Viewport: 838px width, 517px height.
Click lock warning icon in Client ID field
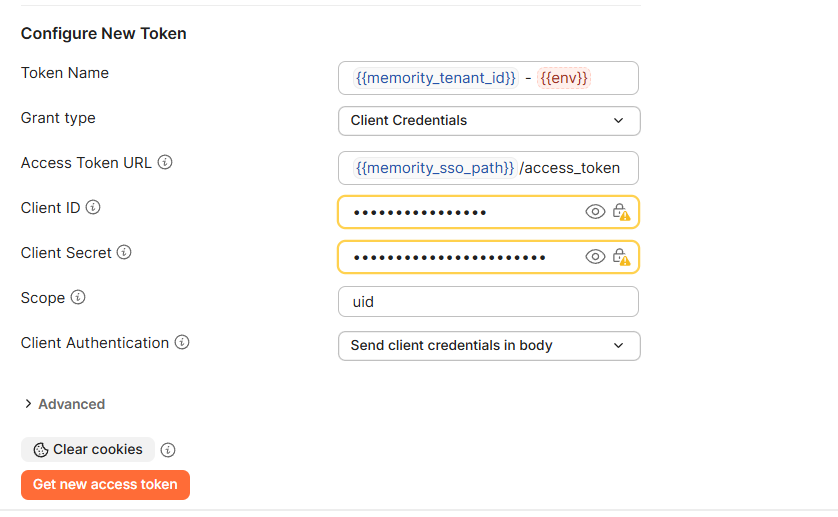pyautogui.click(x=621, y=212)
